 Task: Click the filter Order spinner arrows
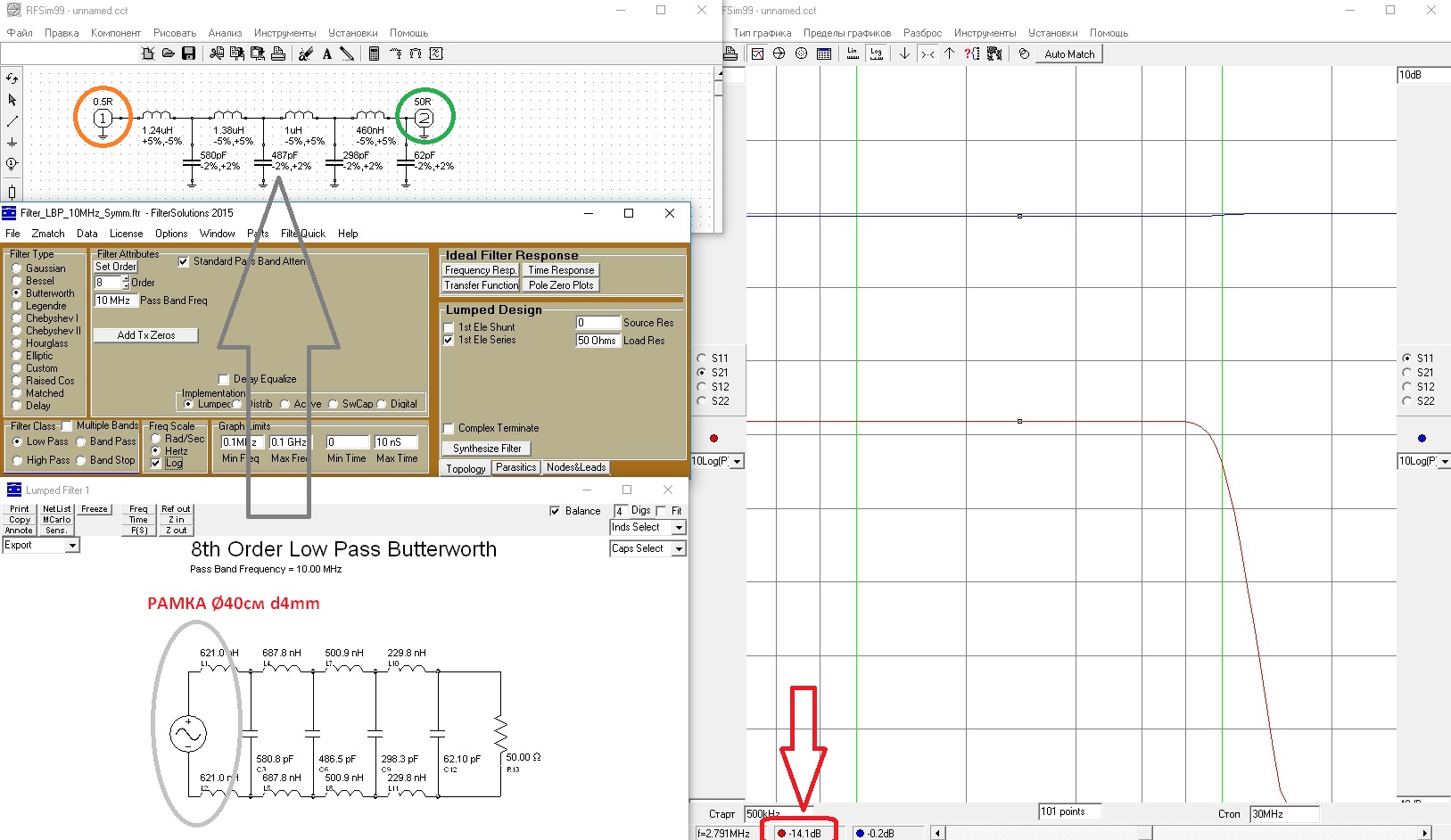(126, 283)
